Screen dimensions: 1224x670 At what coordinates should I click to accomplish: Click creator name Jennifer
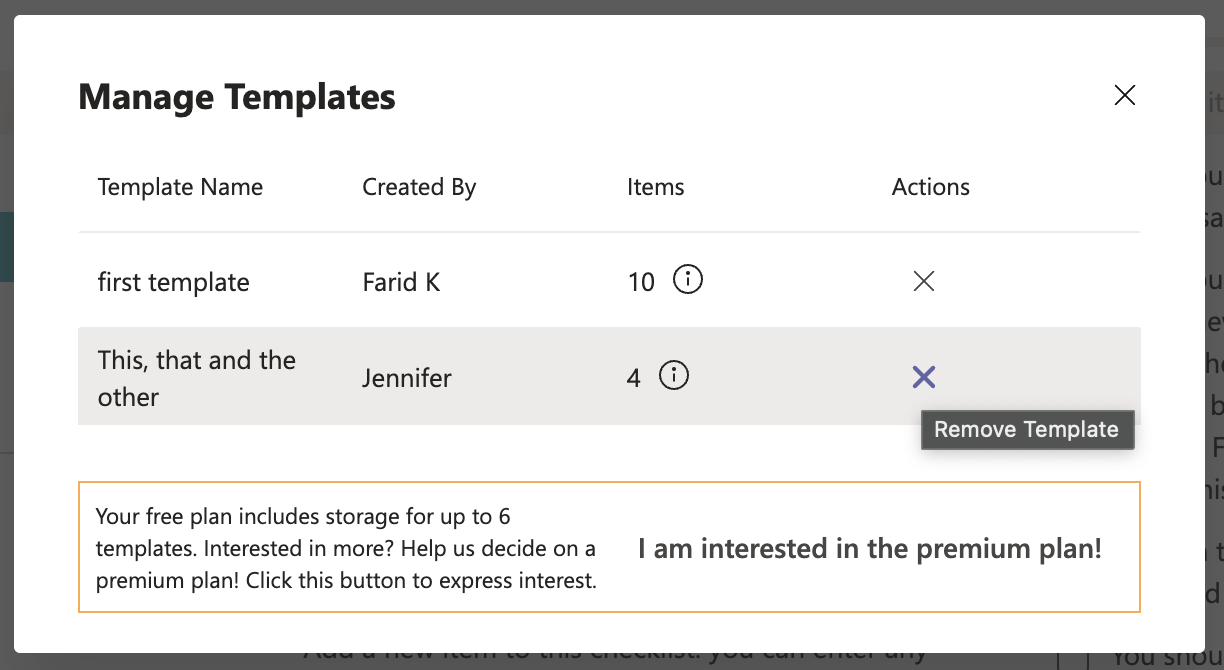pos(407,378)
